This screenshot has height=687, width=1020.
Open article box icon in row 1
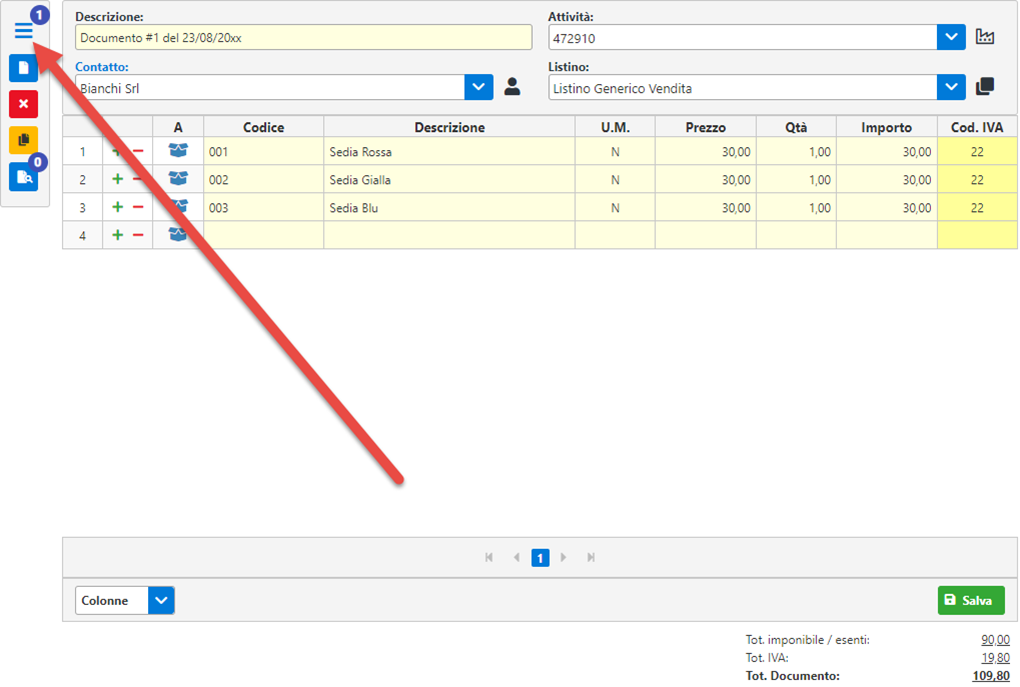click(x=178, y=151)
